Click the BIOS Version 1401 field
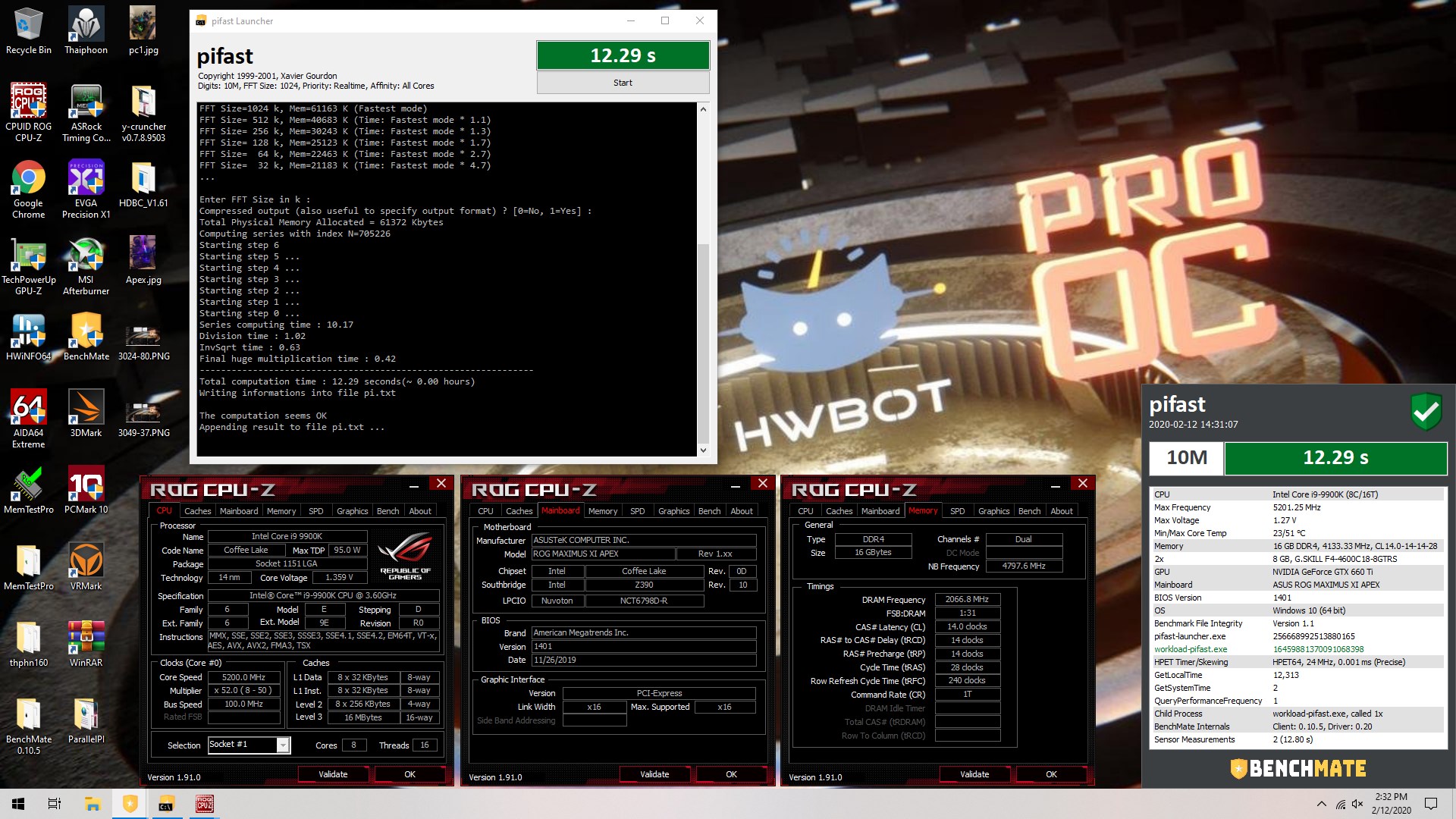Image resolution: width=1456 pixels, height=819 pixels. coord(643,646)
